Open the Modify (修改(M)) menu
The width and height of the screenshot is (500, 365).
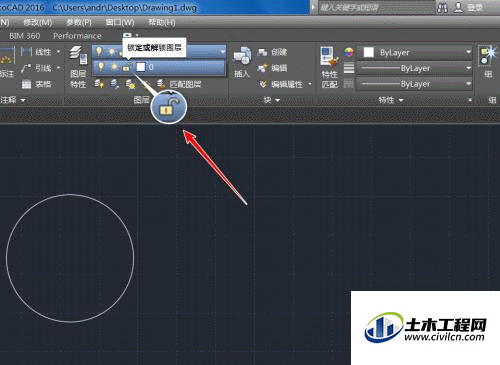point(38,22)
